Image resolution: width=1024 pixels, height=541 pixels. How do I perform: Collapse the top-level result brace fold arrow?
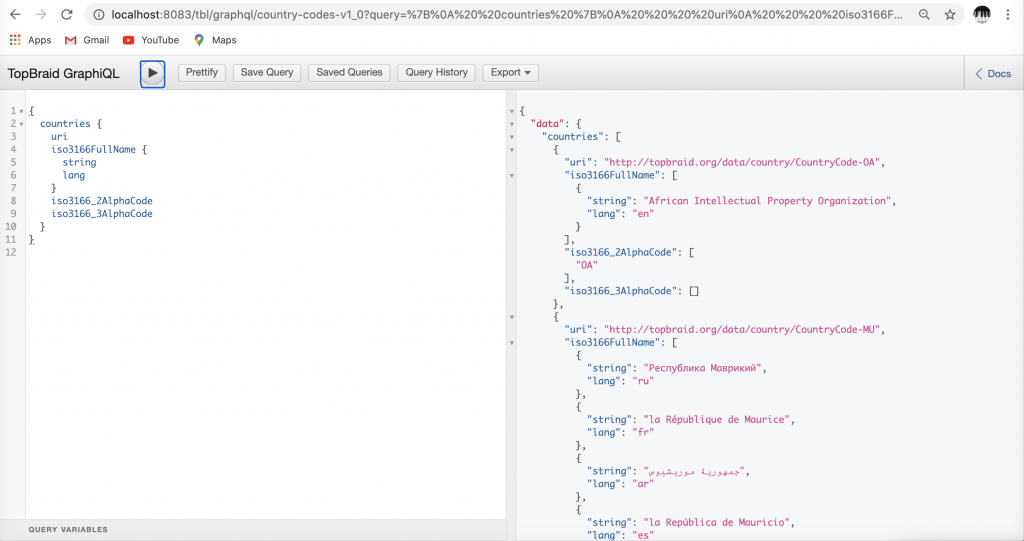coord(511,111)
